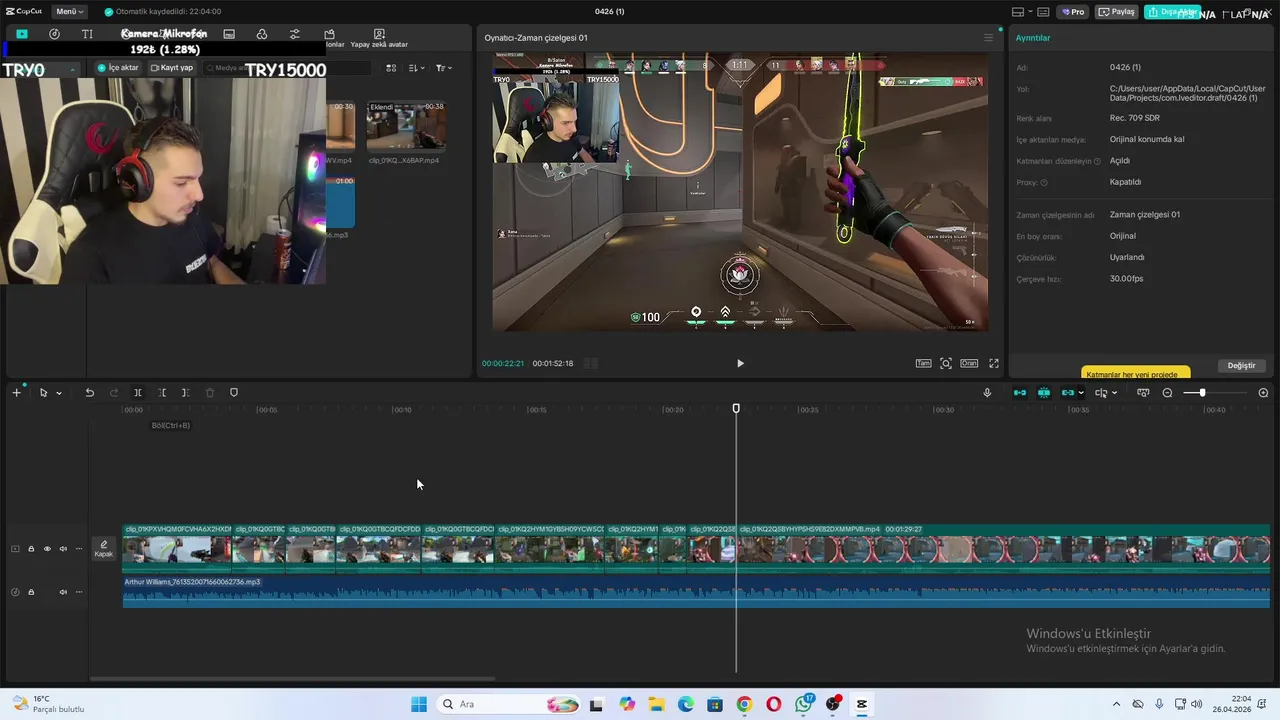Screen dimensions: 1280x720
Task: Expand the preview axis options chevron
Action: (x=1115, y=393)
